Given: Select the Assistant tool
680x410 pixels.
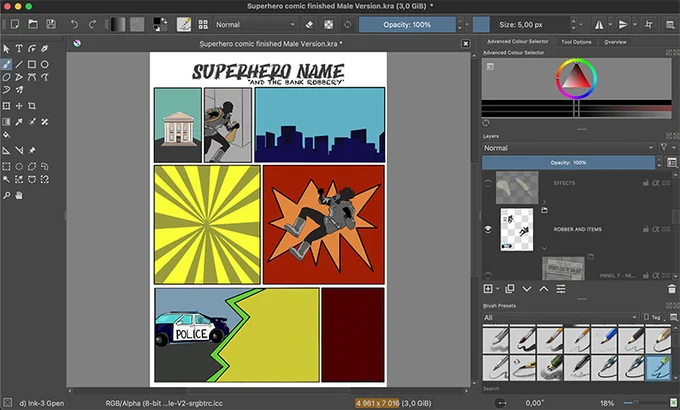Looking at the screenshot, I should [x=7, y=151].
